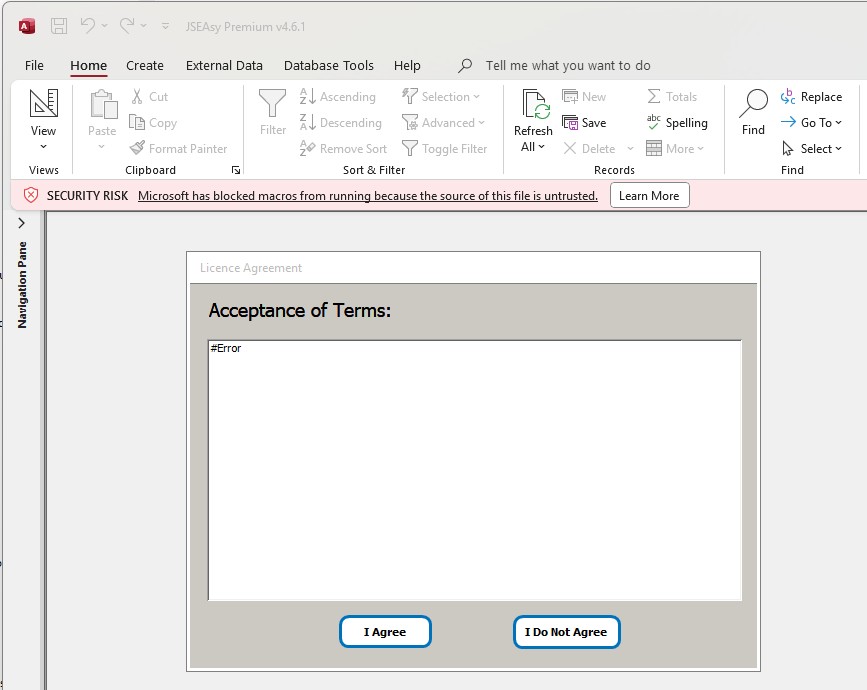867x690 pixels.
Task: Click the security risk shield icon
Action: pyautogui.click(x=31, y=196)
